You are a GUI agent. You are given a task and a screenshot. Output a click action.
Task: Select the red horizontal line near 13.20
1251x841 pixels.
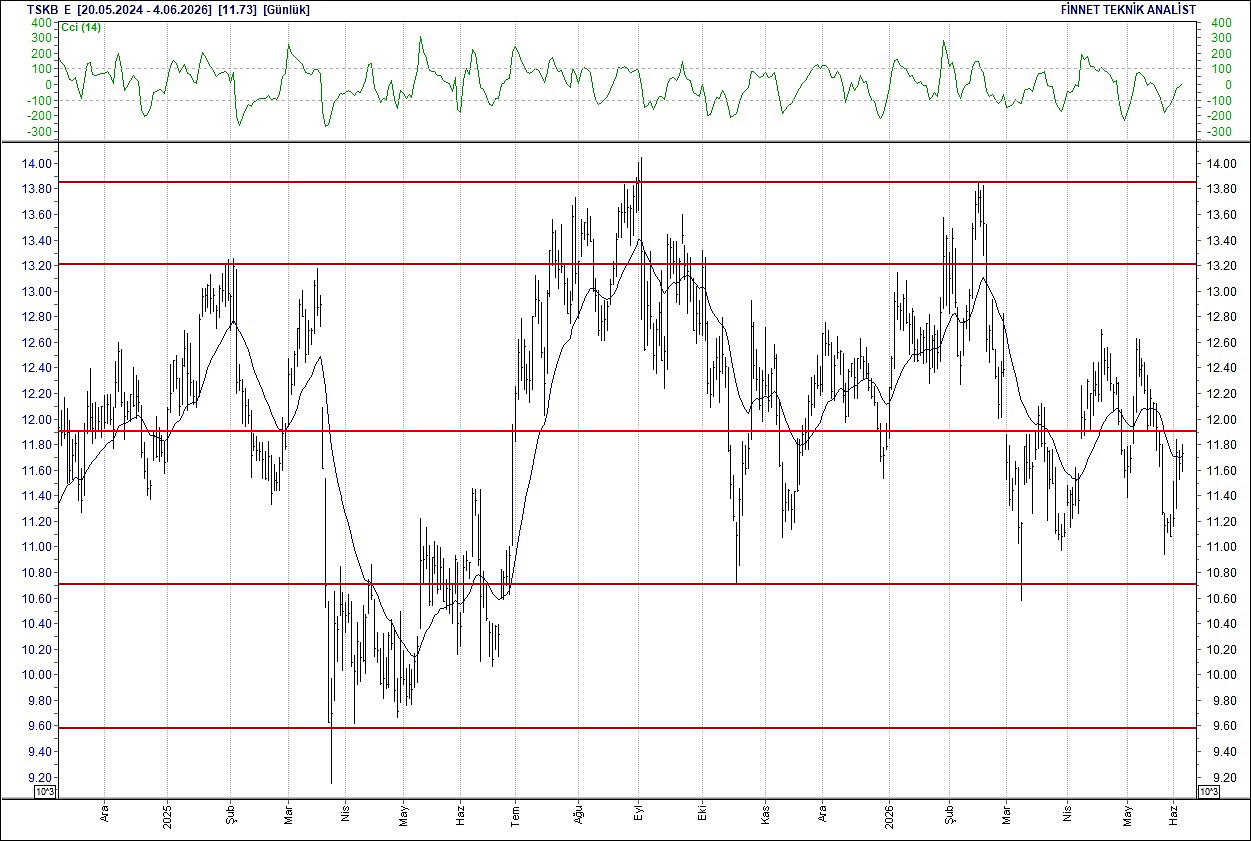627,264
